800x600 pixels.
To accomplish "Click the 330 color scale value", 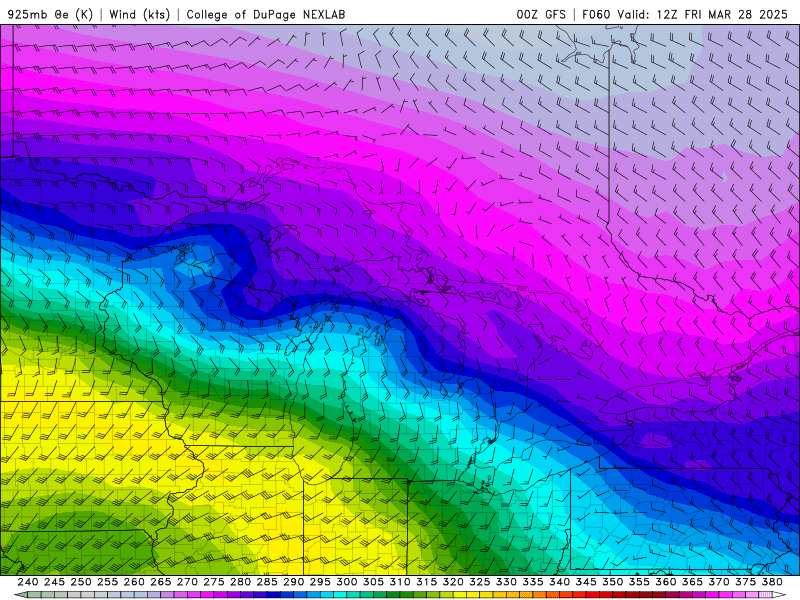I will [506, 582].
